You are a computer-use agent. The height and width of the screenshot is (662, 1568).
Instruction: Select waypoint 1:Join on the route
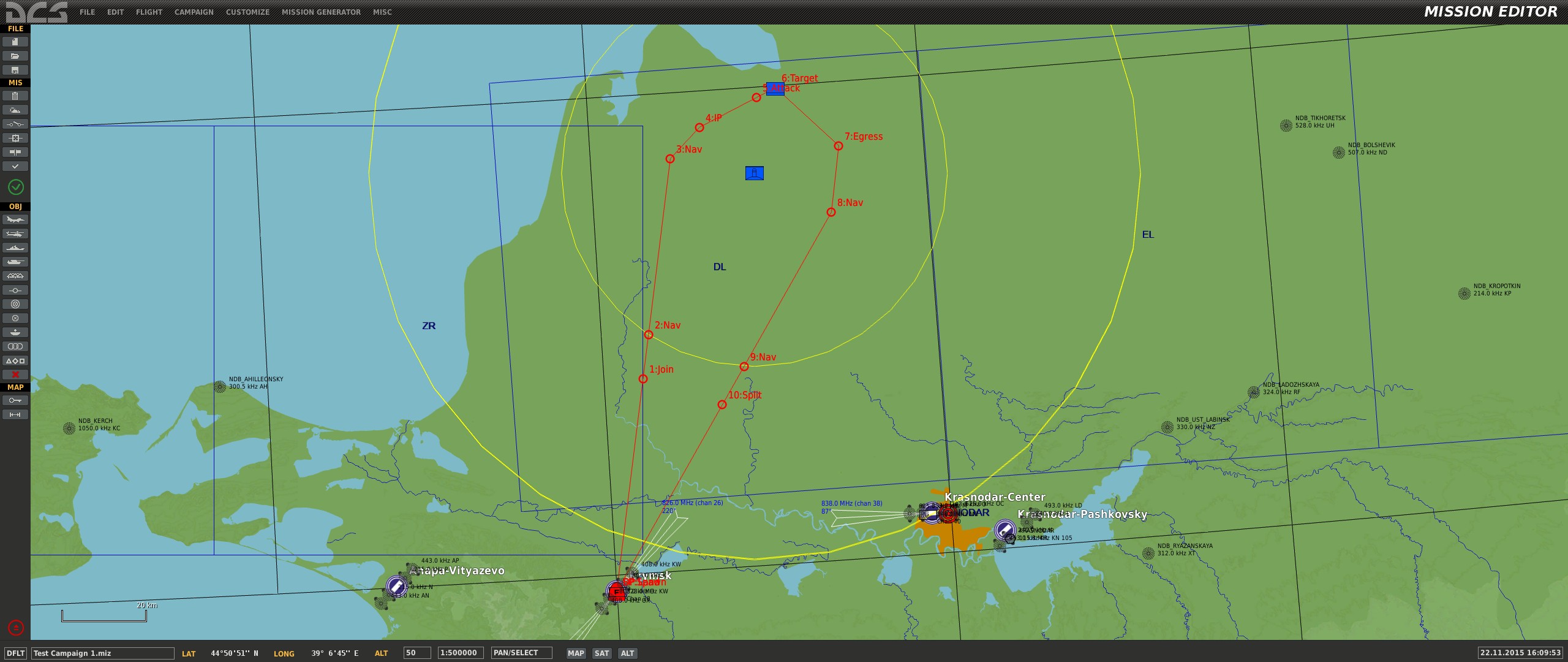click(643, 379)
